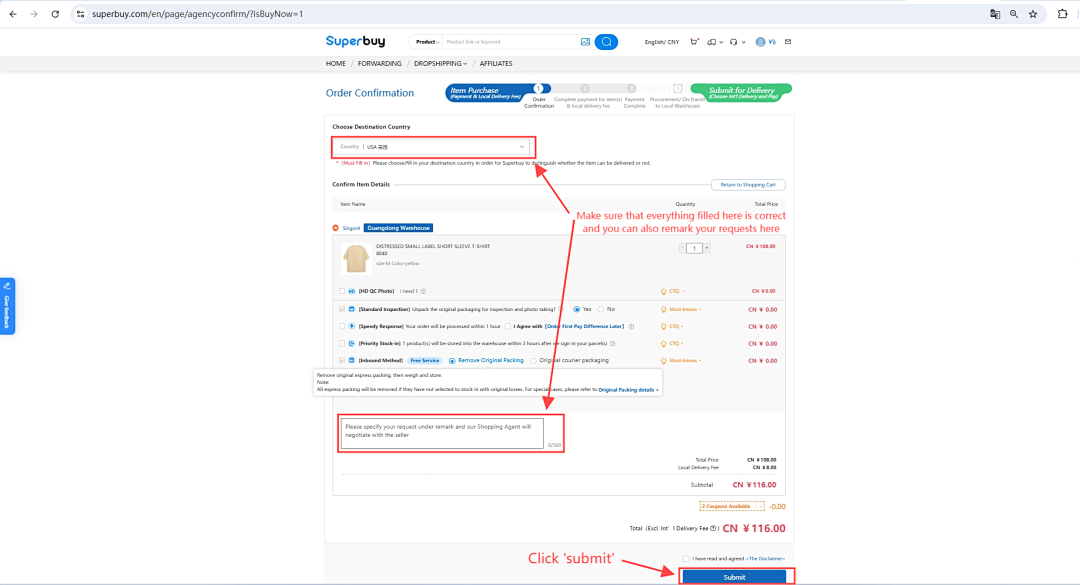
Task: Expand the HD QC Photo CTQ tips
Action: click(x=673, y=291)
